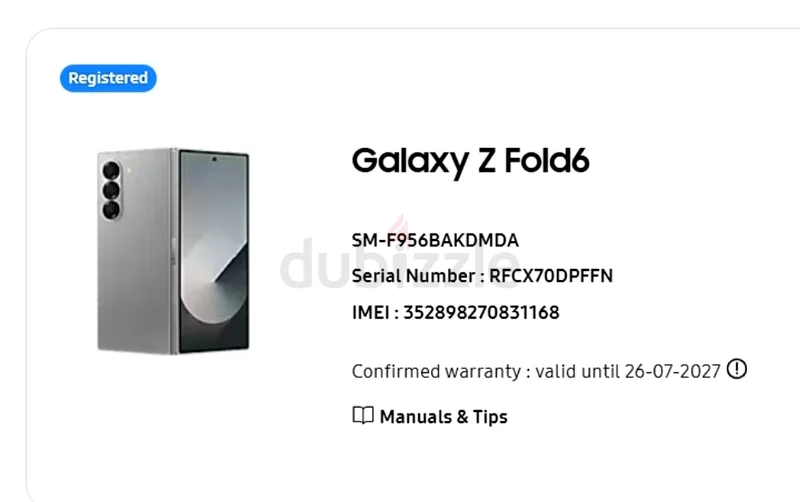Click the serial number value RFCX70DPFFN
The height and width of the screenshot is (502, 800).
tap(551, 276)
